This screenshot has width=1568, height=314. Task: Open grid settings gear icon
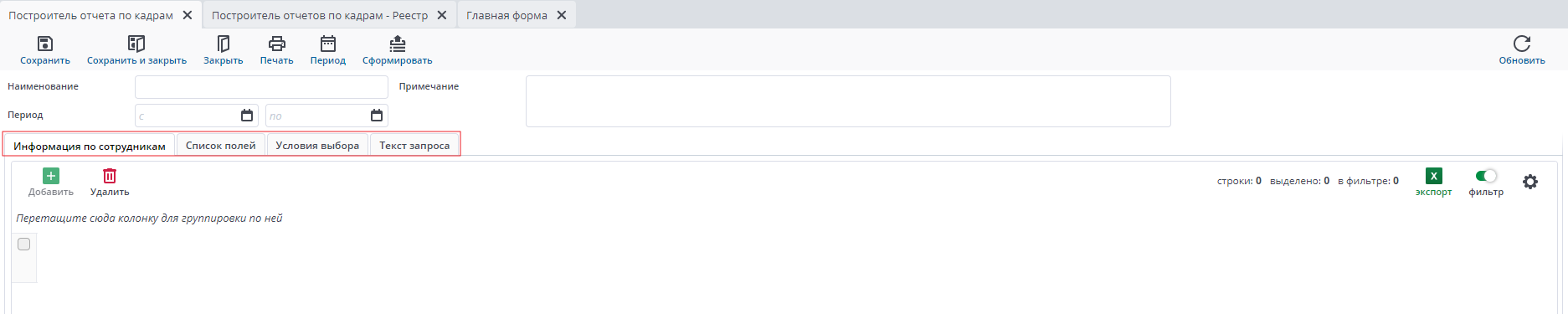[x=1530, y=182]
